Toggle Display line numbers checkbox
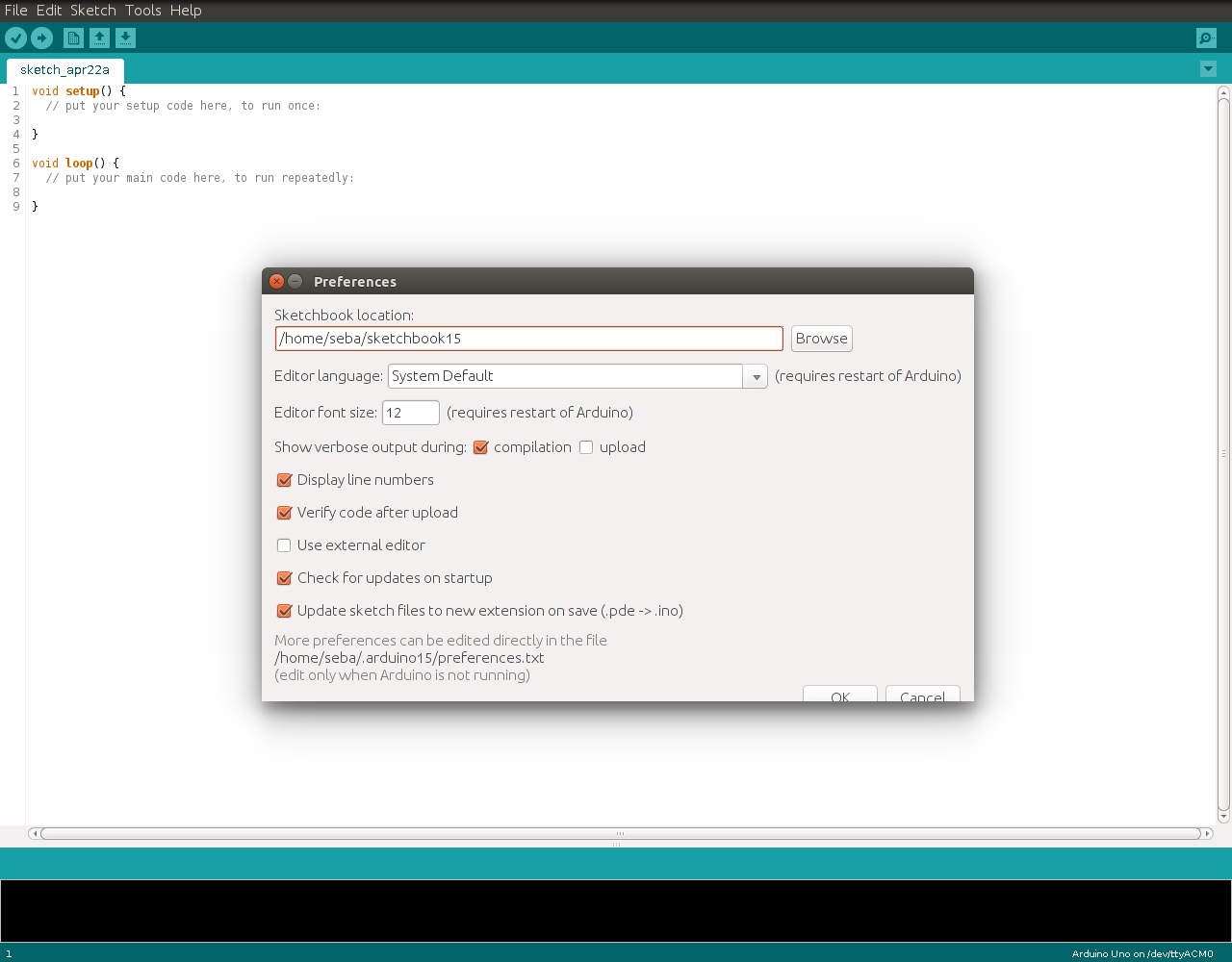Viewport: 1232px width, 962px height. [x=284, y=480]
